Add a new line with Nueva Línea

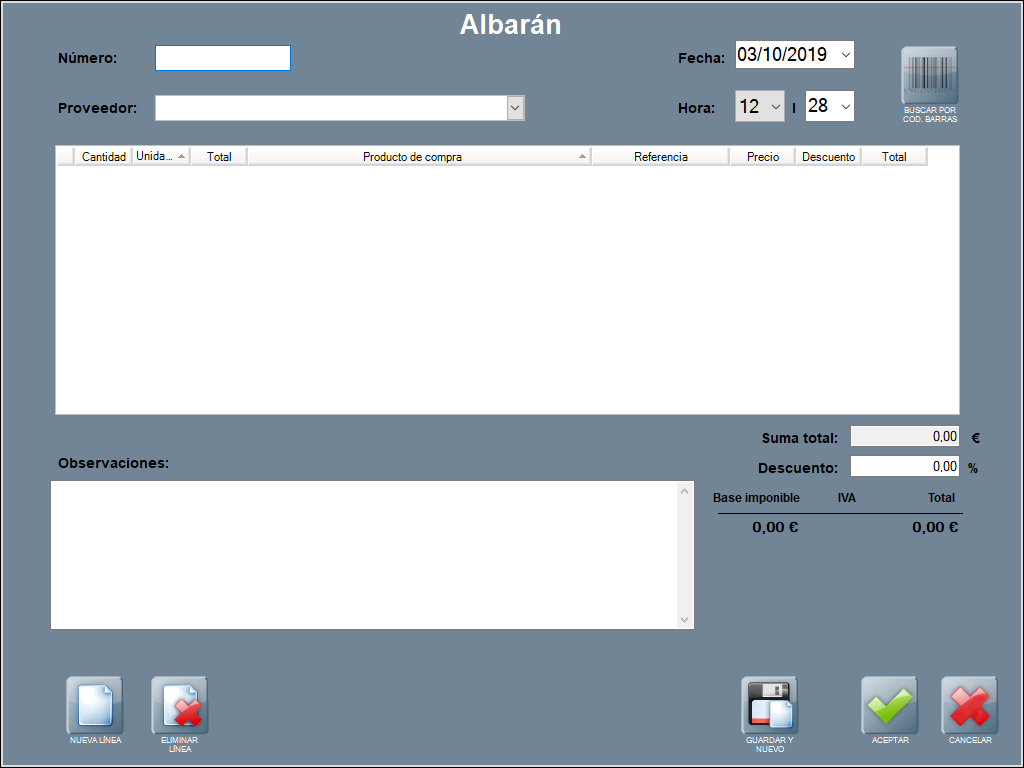tap(95, 705)
